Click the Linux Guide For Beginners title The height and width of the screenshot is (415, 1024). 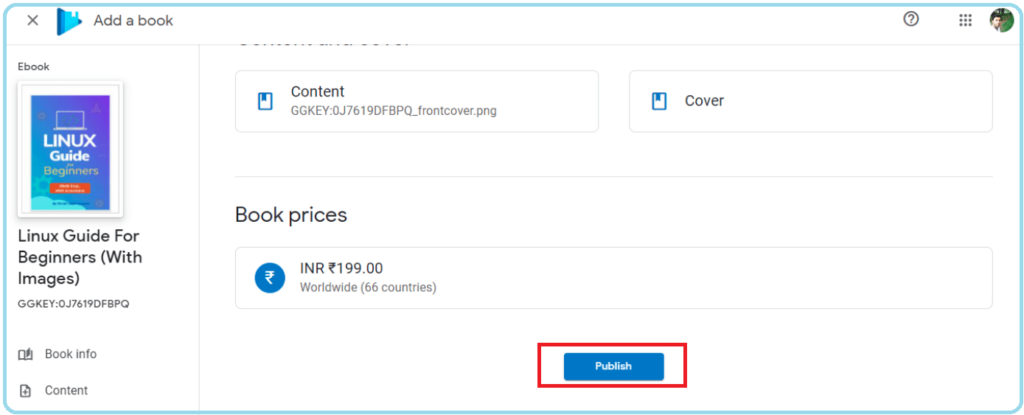tap(80, 257)
